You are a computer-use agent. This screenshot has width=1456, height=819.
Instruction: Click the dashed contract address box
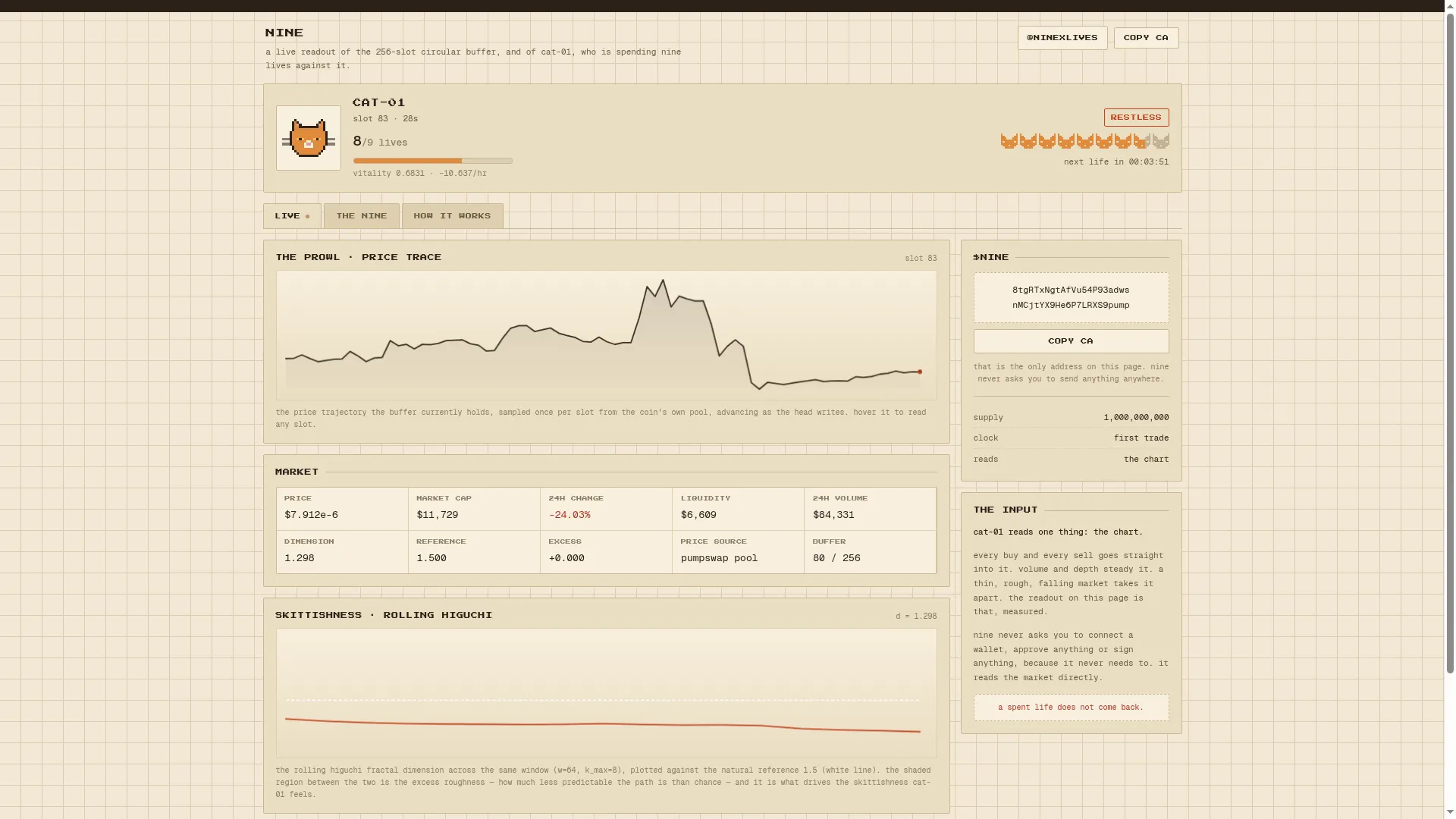point(1071,297)
